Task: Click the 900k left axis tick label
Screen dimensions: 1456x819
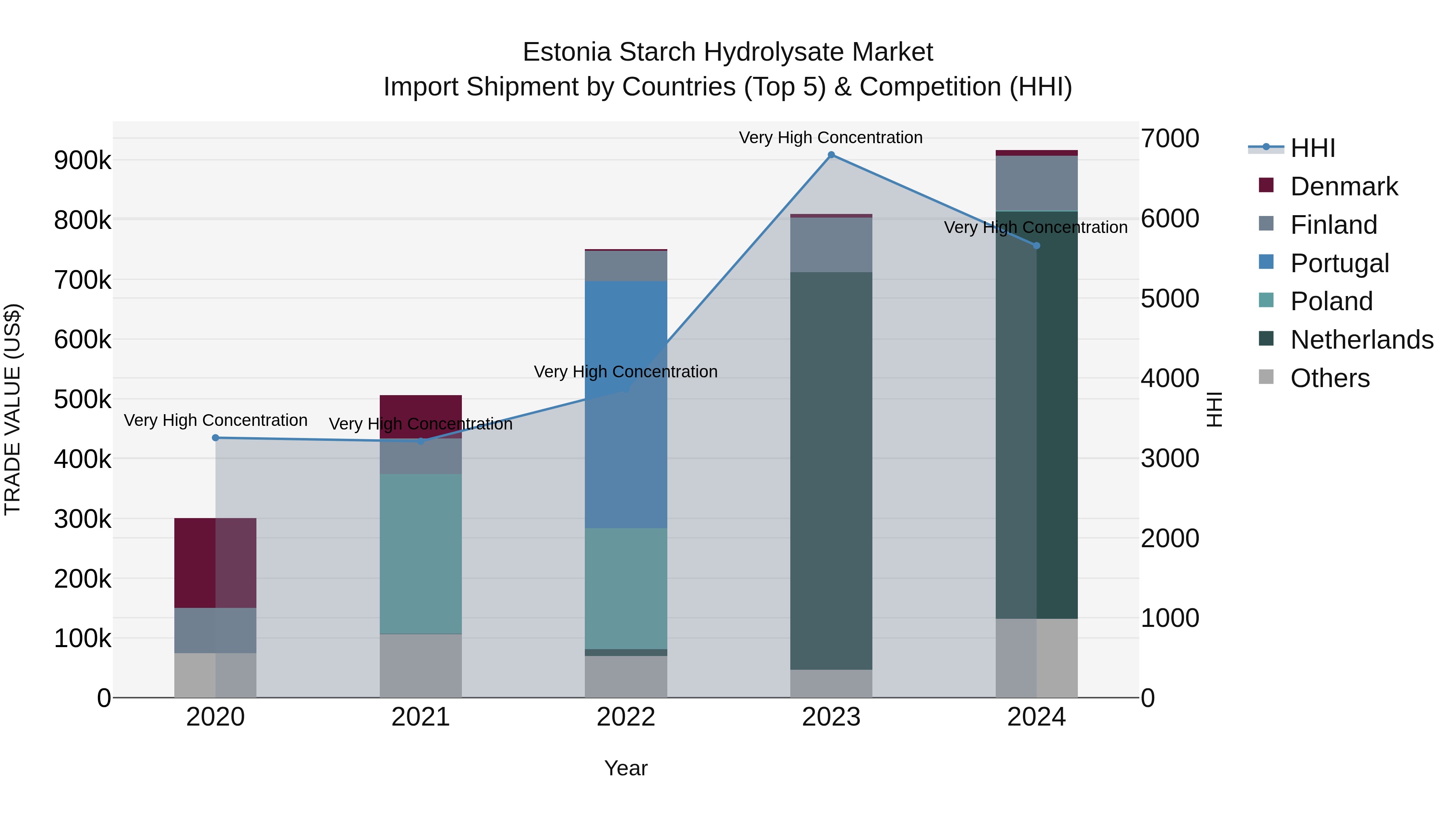Action: (83, 161)
